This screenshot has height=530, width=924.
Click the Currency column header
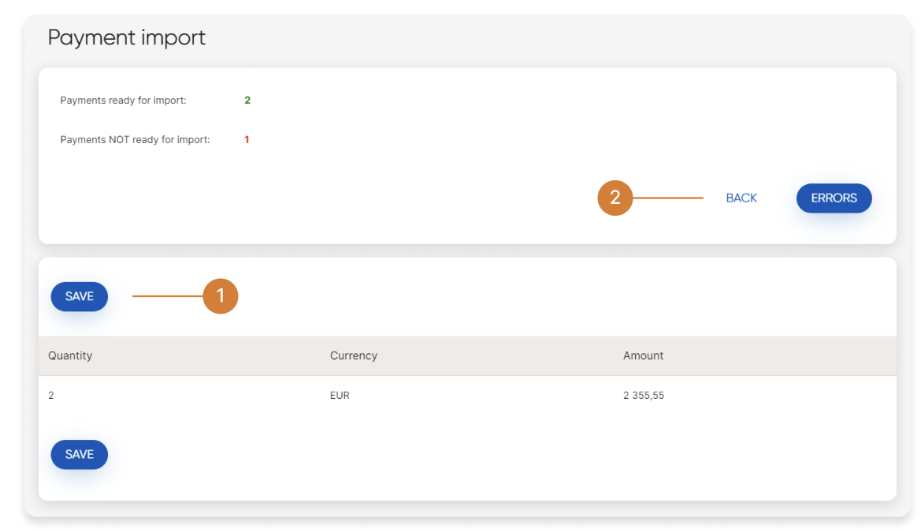click(x=353, y=356)
